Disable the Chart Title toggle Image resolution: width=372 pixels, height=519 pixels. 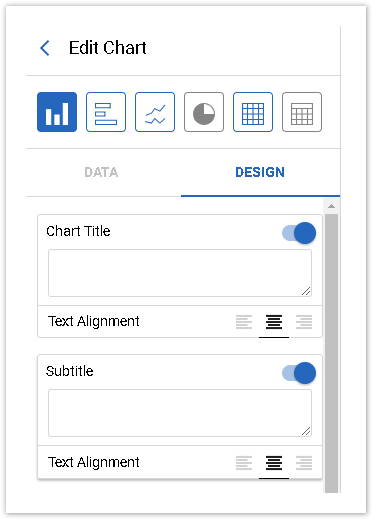299,233
